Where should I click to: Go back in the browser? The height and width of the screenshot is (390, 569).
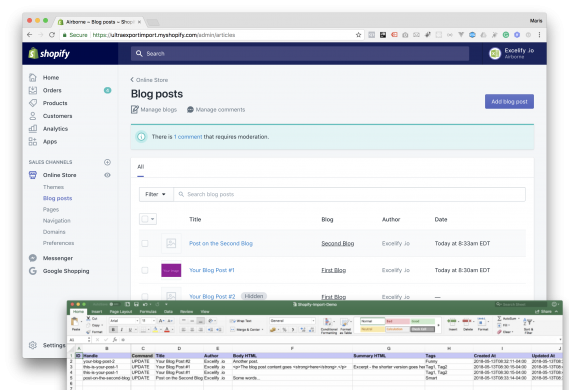tap(29, 35)
